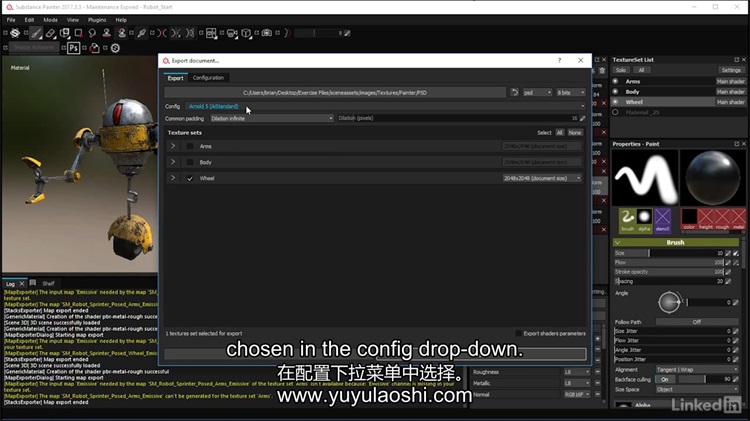
Task: Click the All select button in Texture sets
Action: point(559,133)
